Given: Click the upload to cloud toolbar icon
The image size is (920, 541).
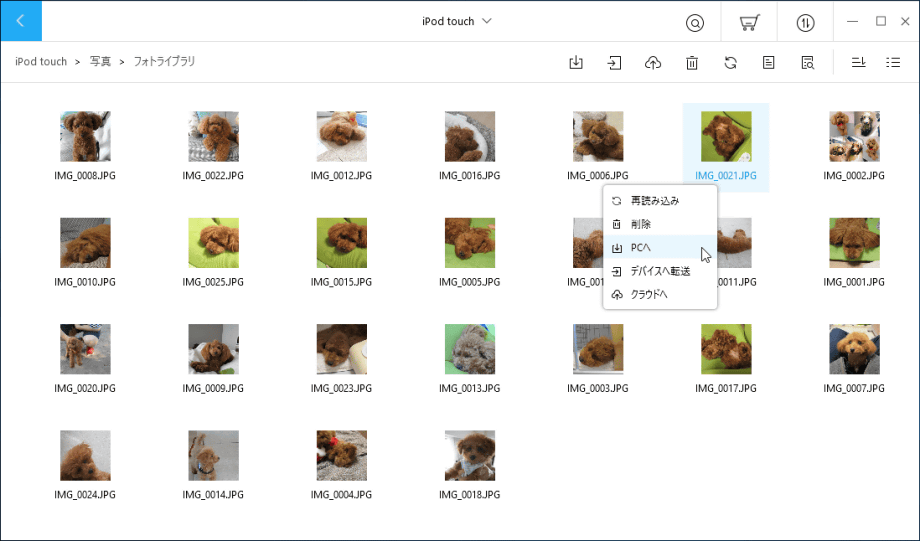Looking at the screenshot, I should click(x=653, y=63).
